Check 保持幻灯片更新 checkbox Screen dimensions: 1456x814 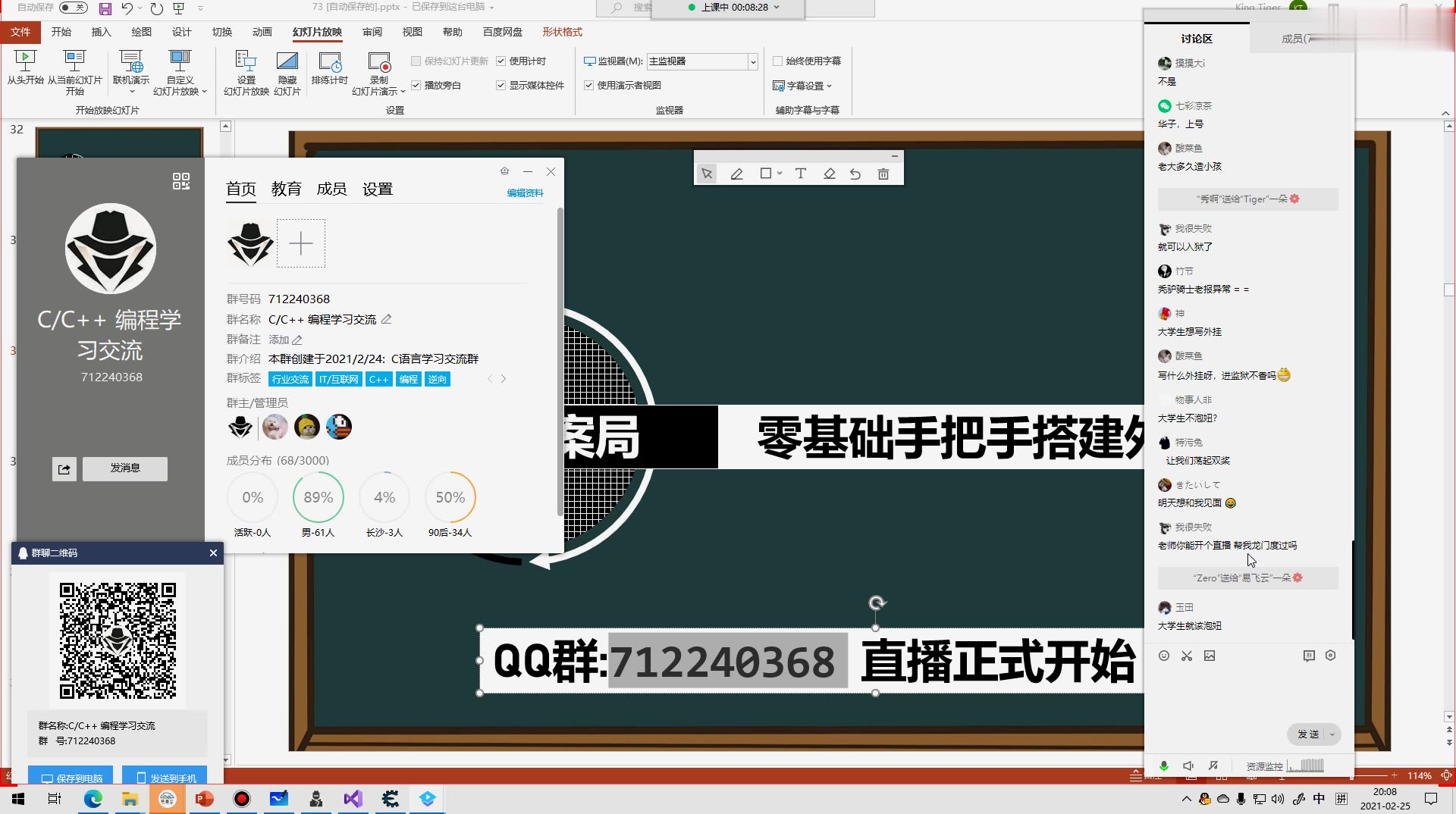[416, 61]
